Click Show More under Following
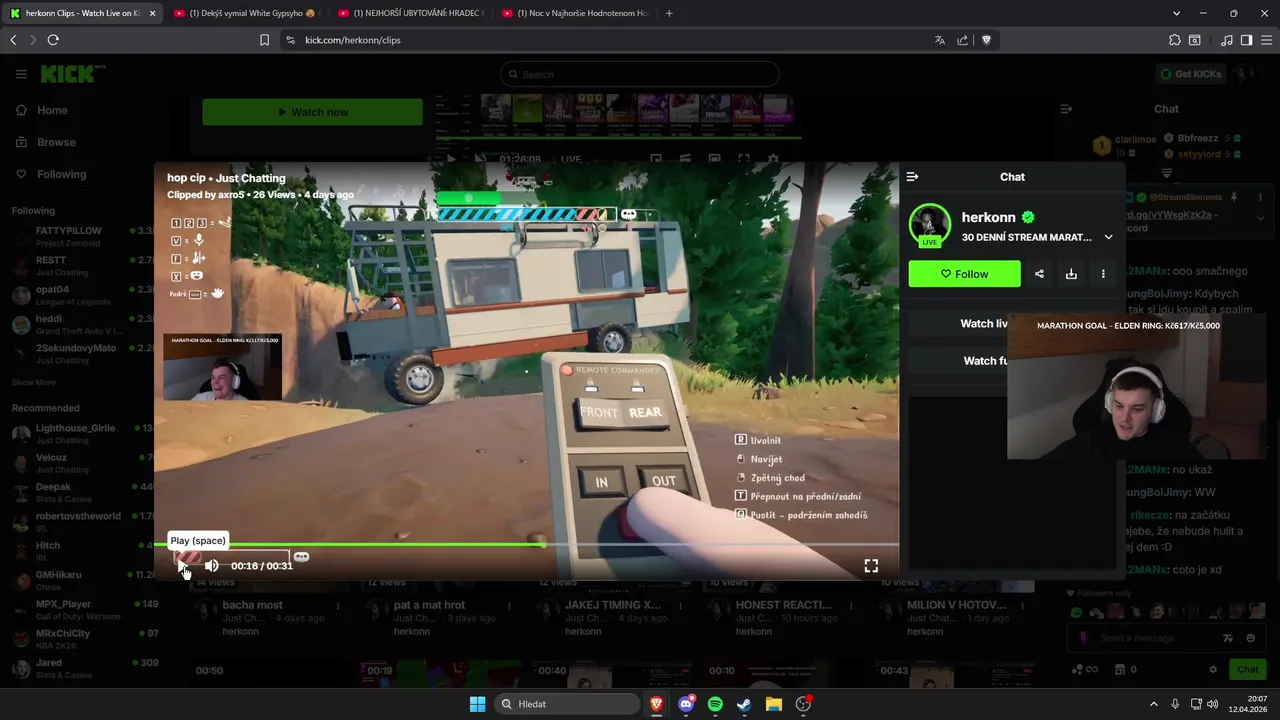Screen dimensions: 1280x720 [33, 382]
